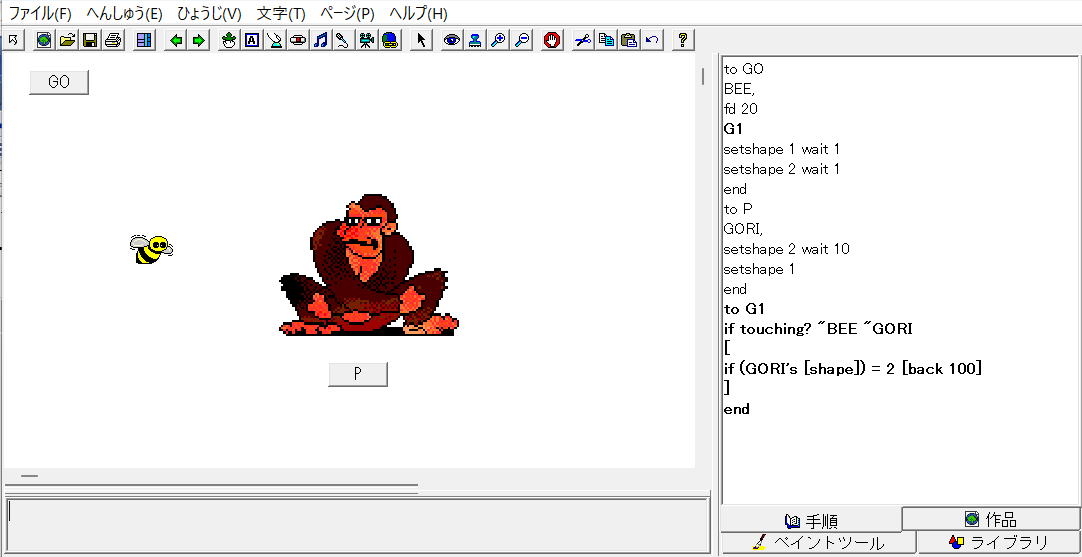The width and height of the screenshot is (1082, 557).
Task: Cut the selection with the scissors icon
Action: click(583, 40)
